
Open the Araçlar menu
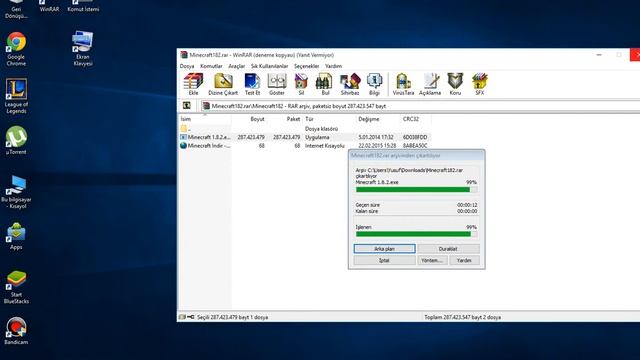[x=236, y=66]
